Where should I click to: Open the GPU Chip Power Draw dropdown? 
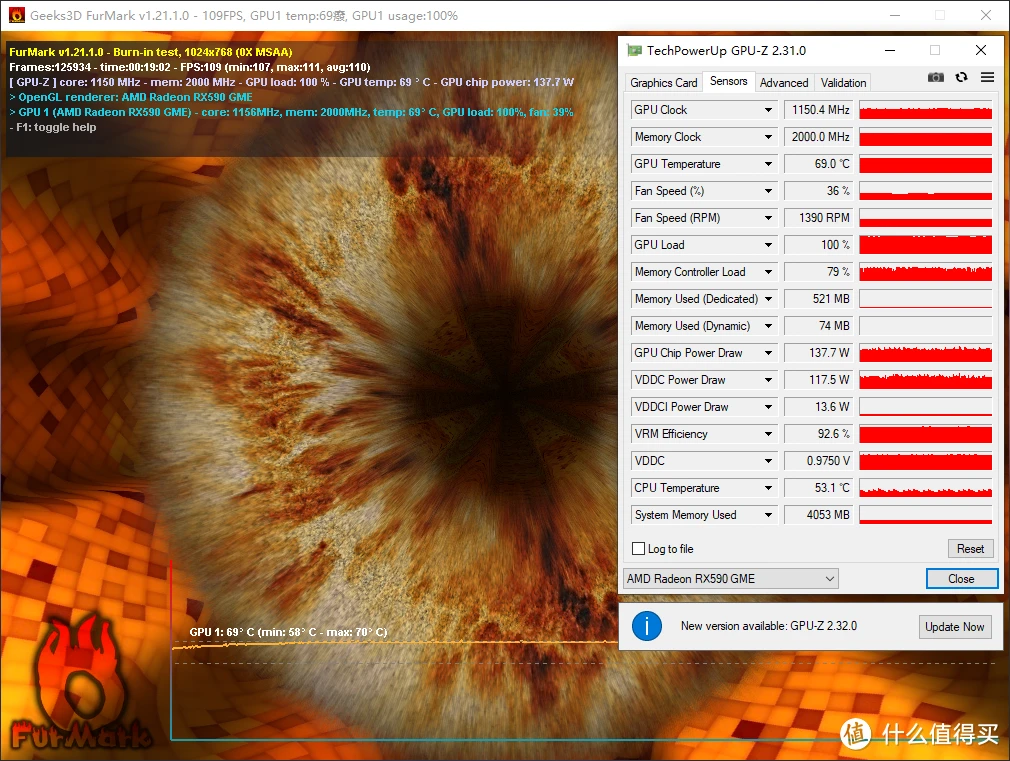(x=768, y=354)
